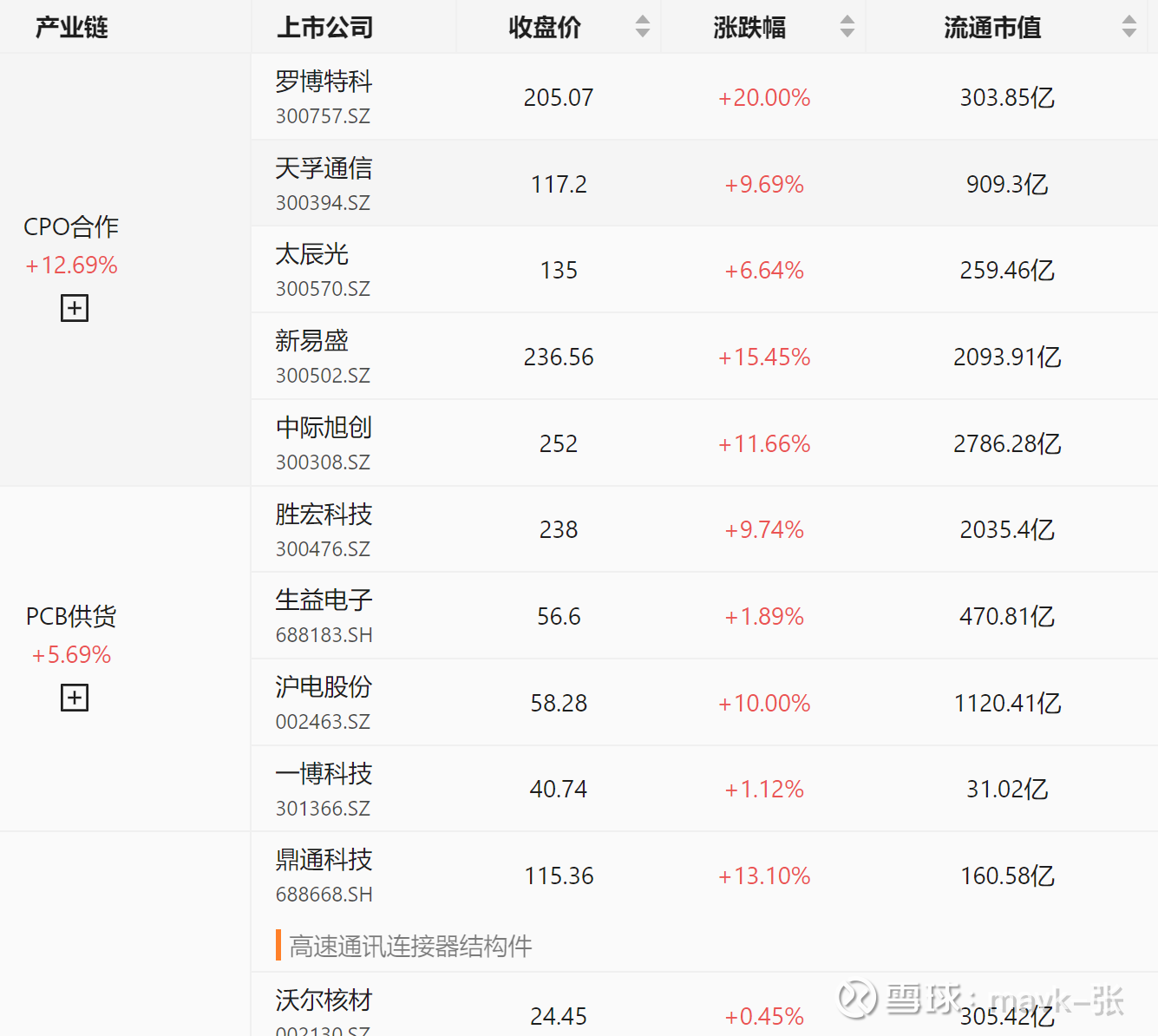Viewport: 1158px width, 1036px height.
Task: Click closing price 205.07
Action: 559,98
